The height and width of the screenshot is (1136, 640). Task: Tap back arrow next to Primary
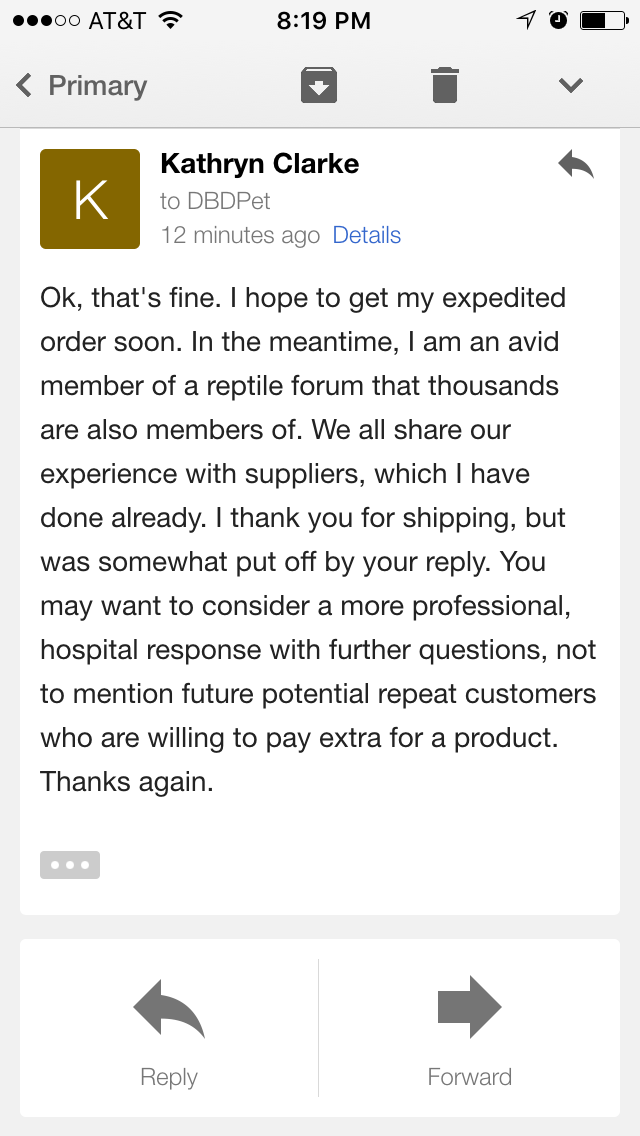point(24,85)
